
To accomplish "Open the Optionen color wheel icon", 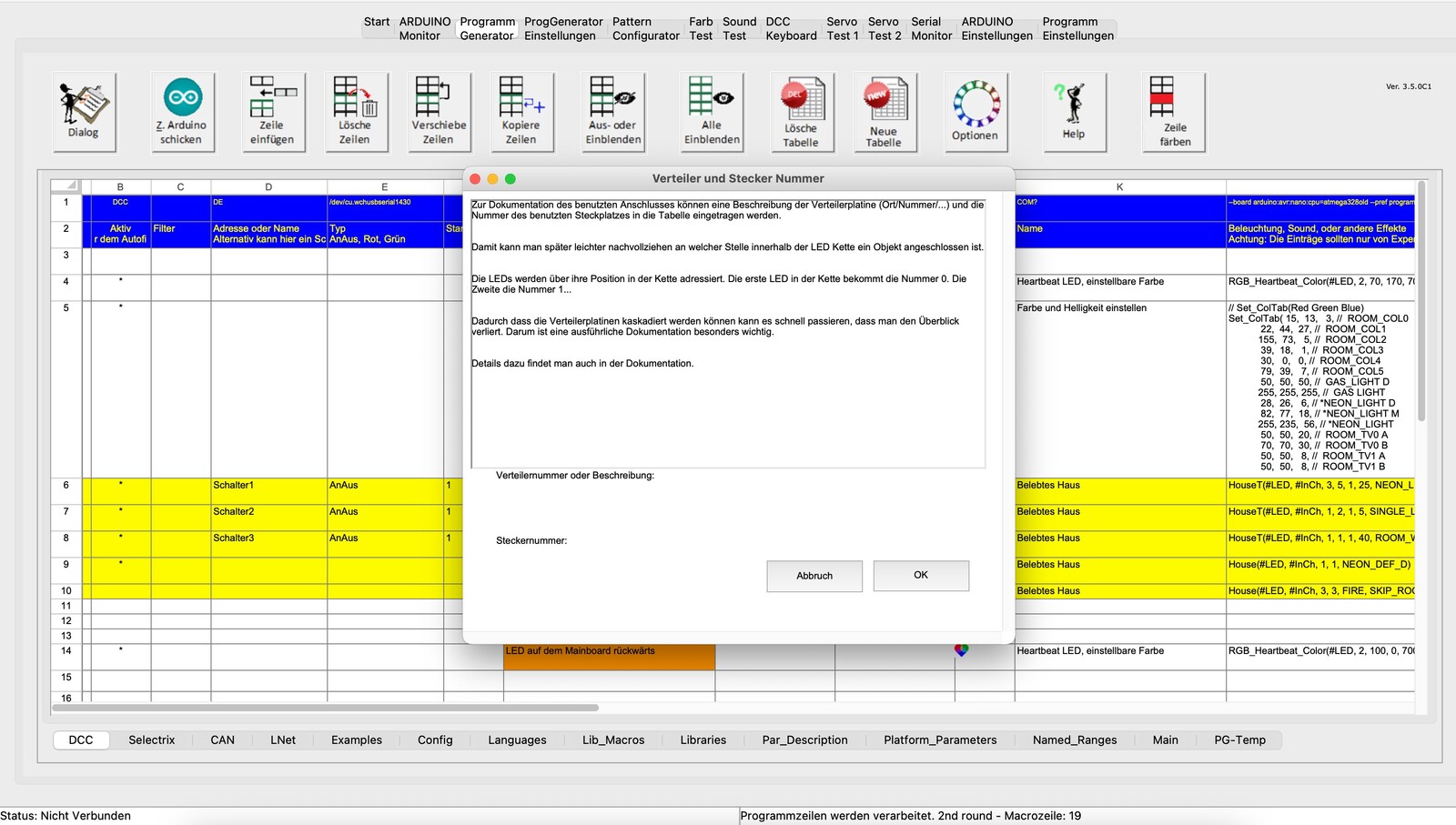I will pyautogui.click(x=976, y=111).
